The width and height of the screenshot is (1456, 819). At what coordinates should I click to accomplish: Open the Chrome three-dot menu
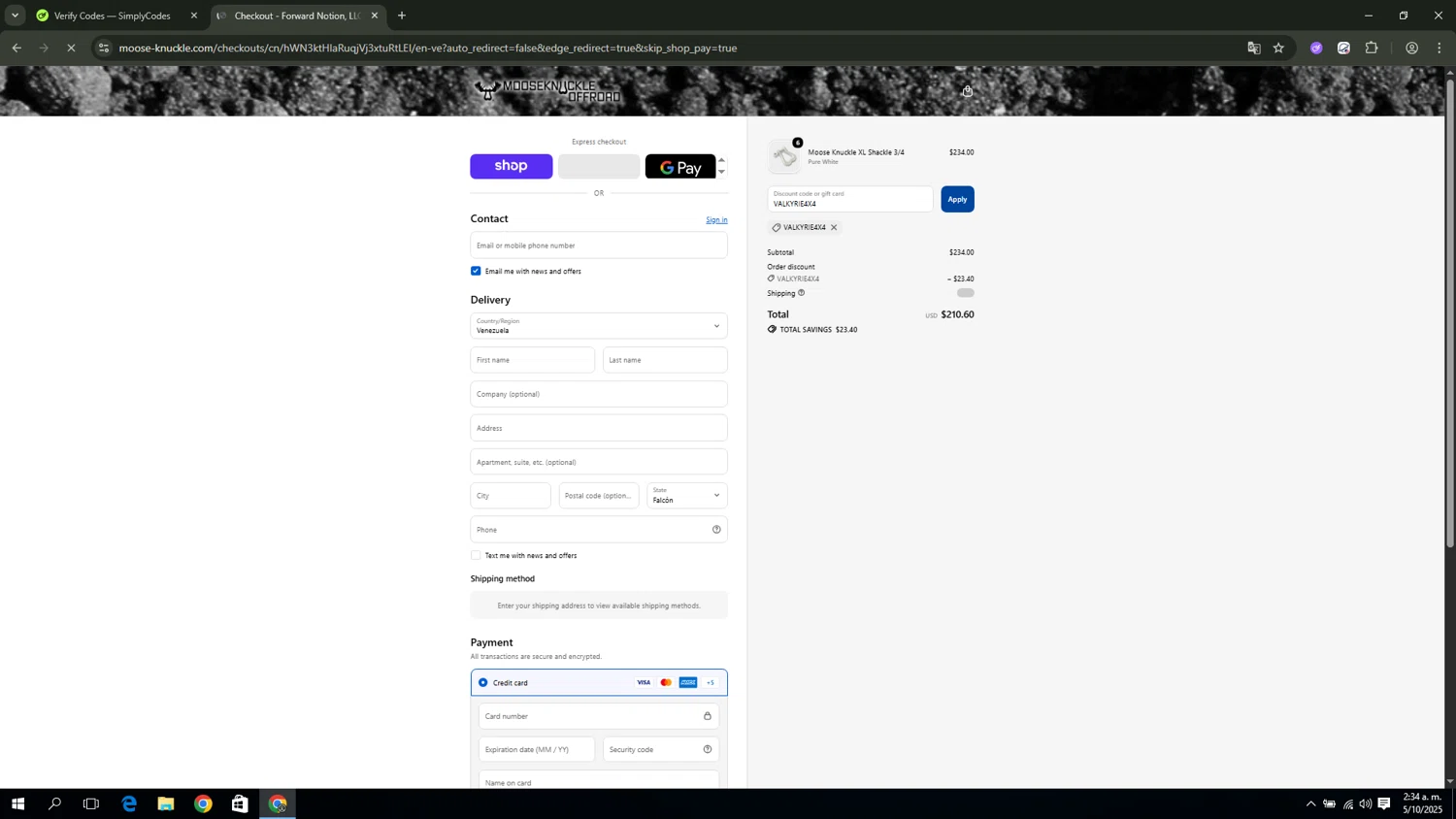coord(1439,48)
